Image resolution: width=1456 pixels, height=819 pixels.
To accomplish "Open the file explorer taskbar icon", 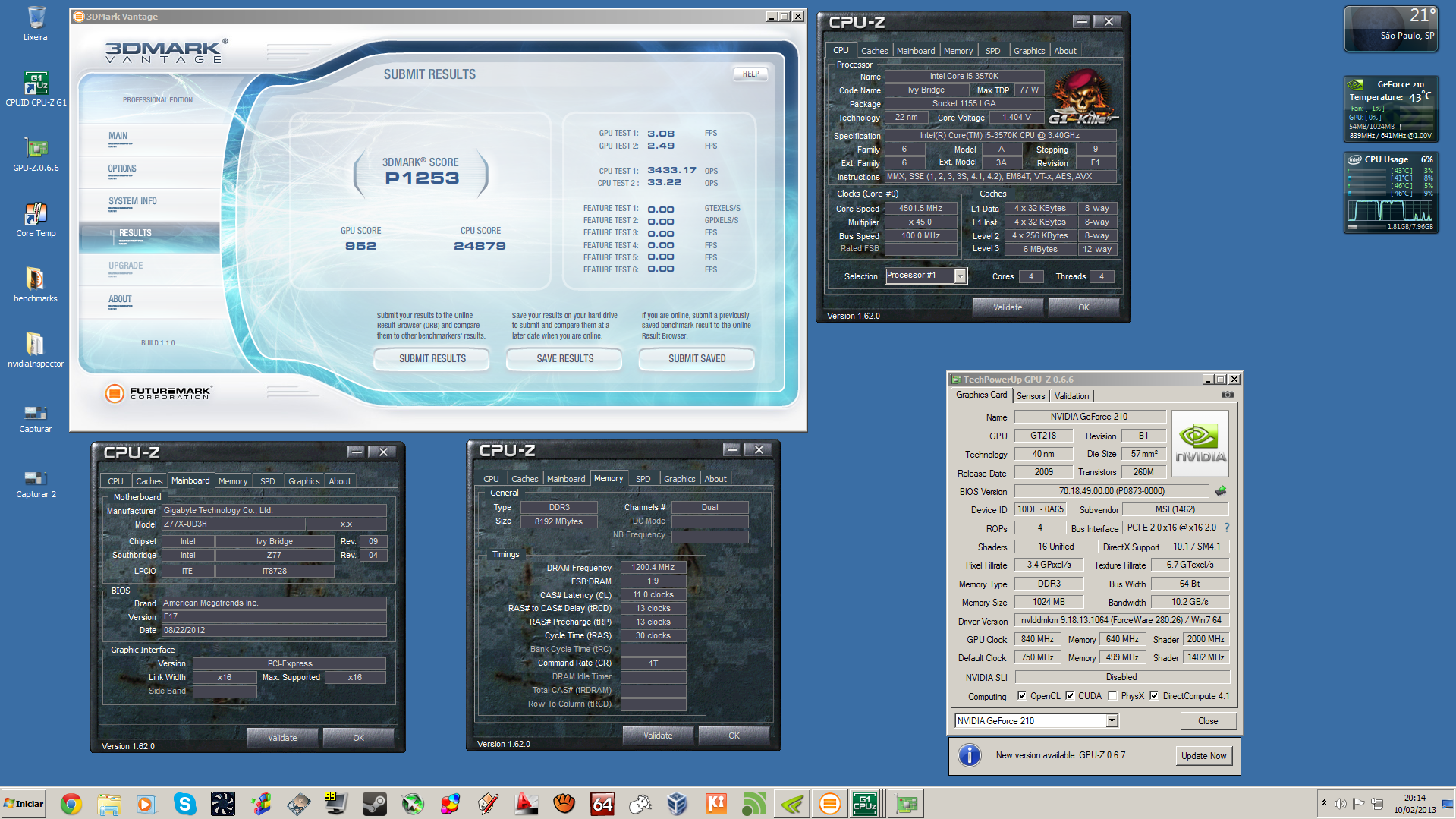I will click(x=109, y=804).
